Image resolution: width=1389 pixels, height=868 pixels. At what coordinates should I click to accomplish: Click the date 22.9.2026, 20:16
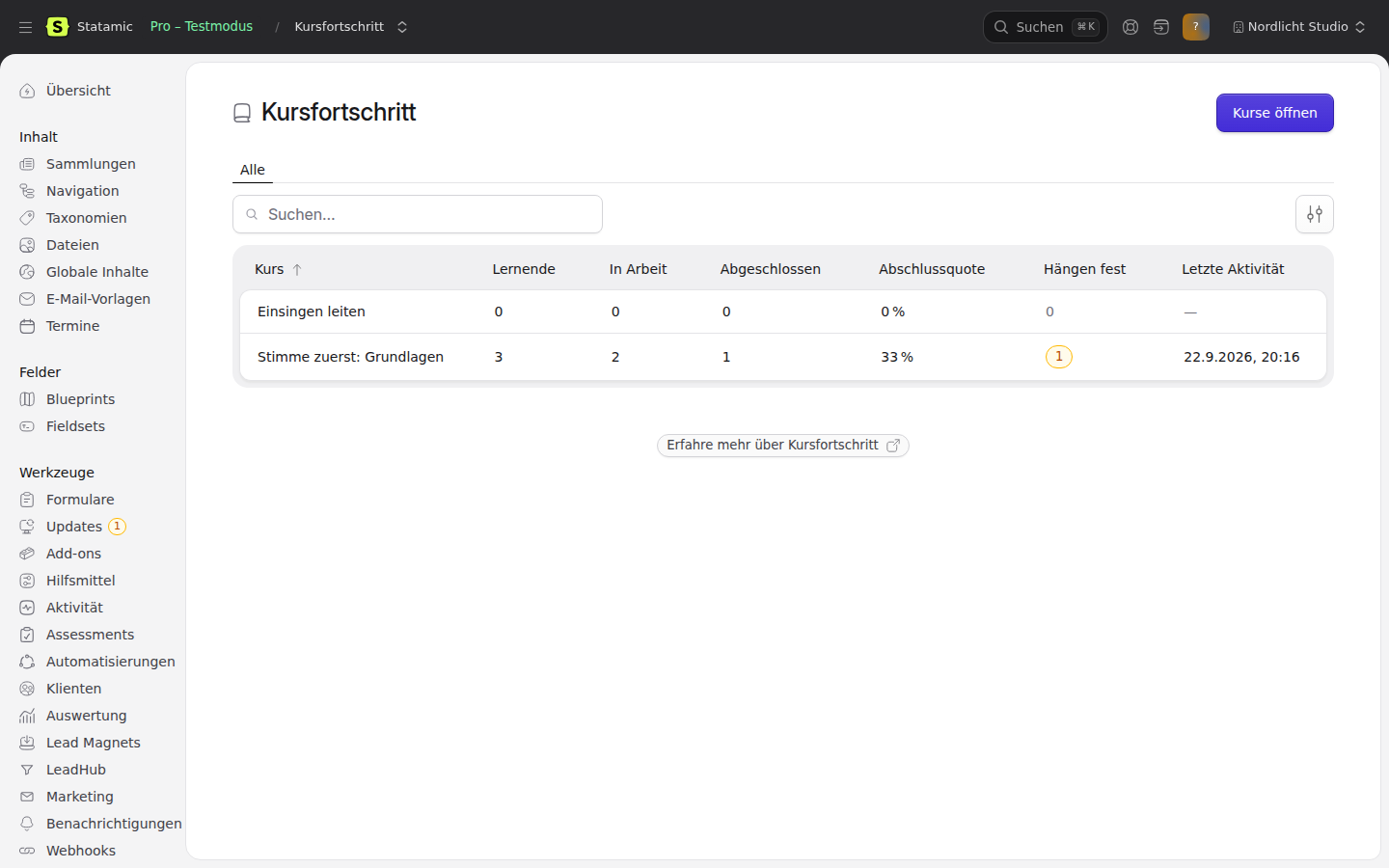point(1241,357)
